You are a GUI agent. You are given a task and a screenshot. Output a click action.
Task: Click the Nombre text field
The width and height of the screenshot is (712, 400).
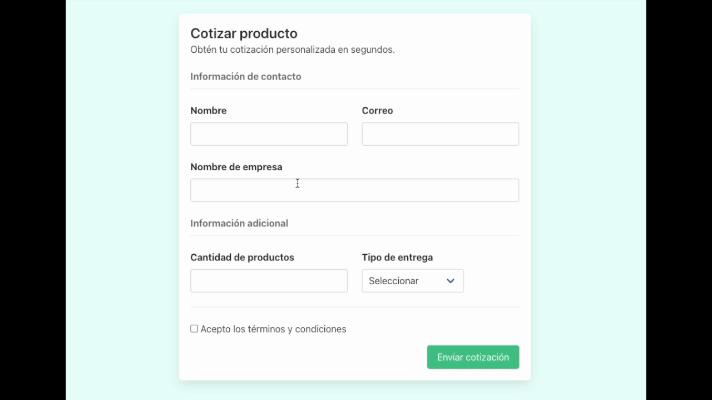[268, 134]
